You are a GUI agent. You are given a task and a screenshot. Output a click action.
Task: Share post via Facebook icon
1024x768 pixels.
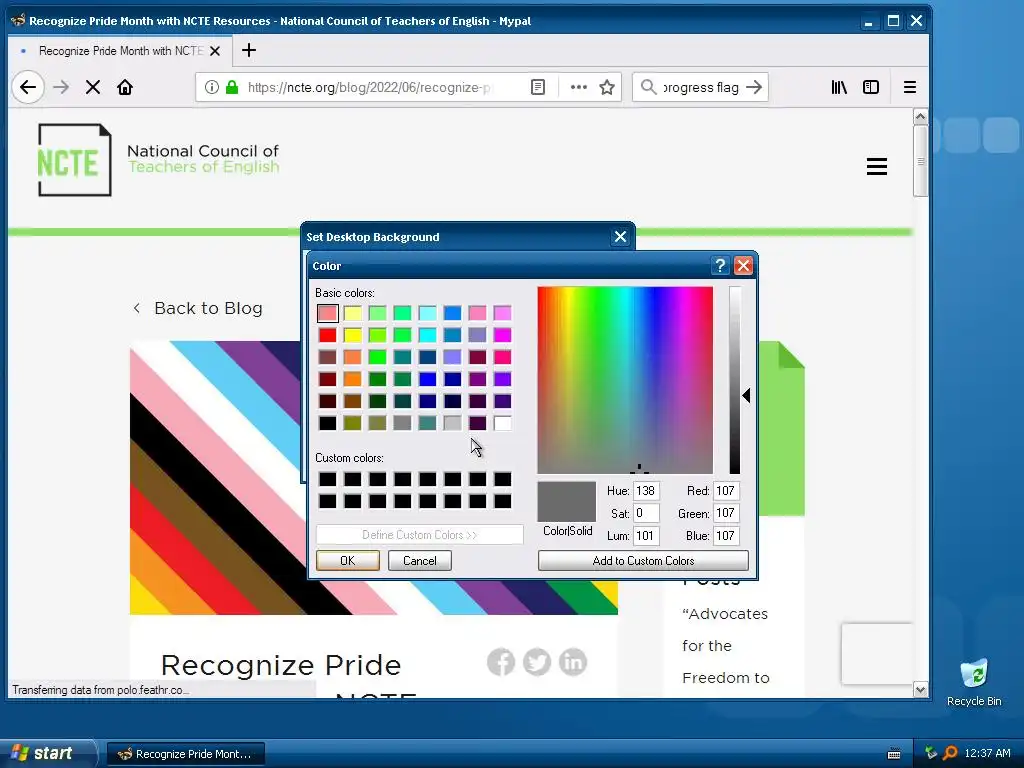pyautogui.click(x=501, y=662)
